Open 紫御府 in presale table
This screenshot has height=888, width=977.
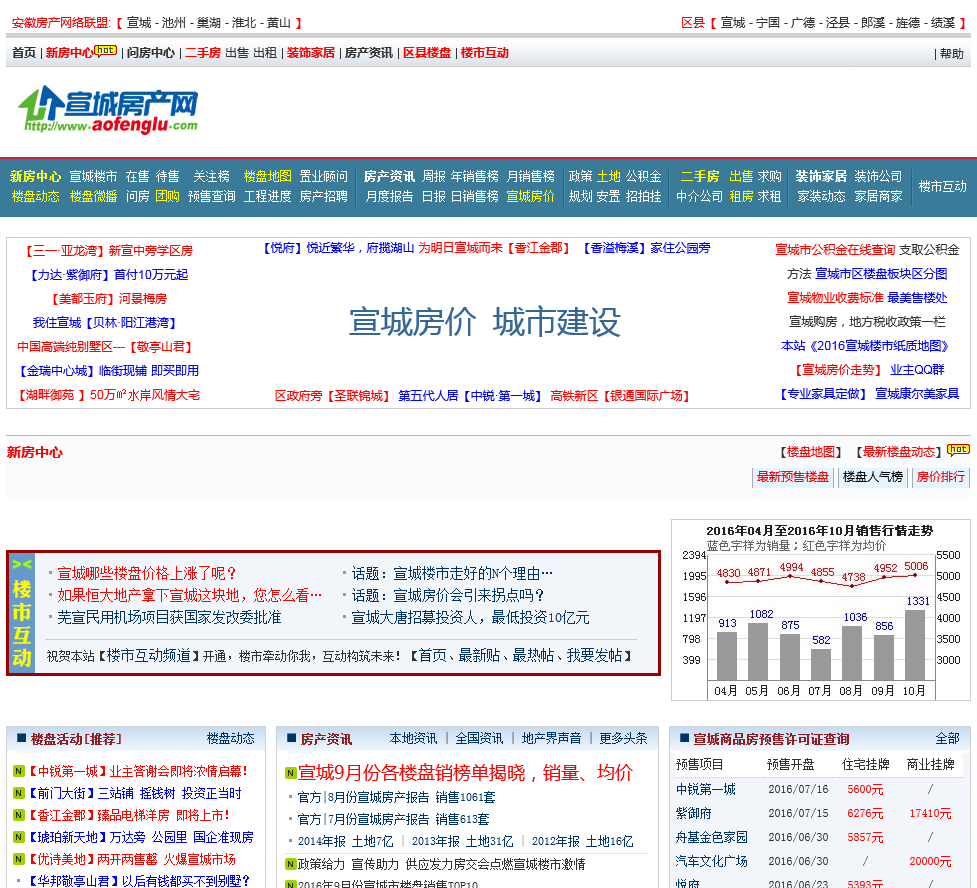tap(693, 813)
